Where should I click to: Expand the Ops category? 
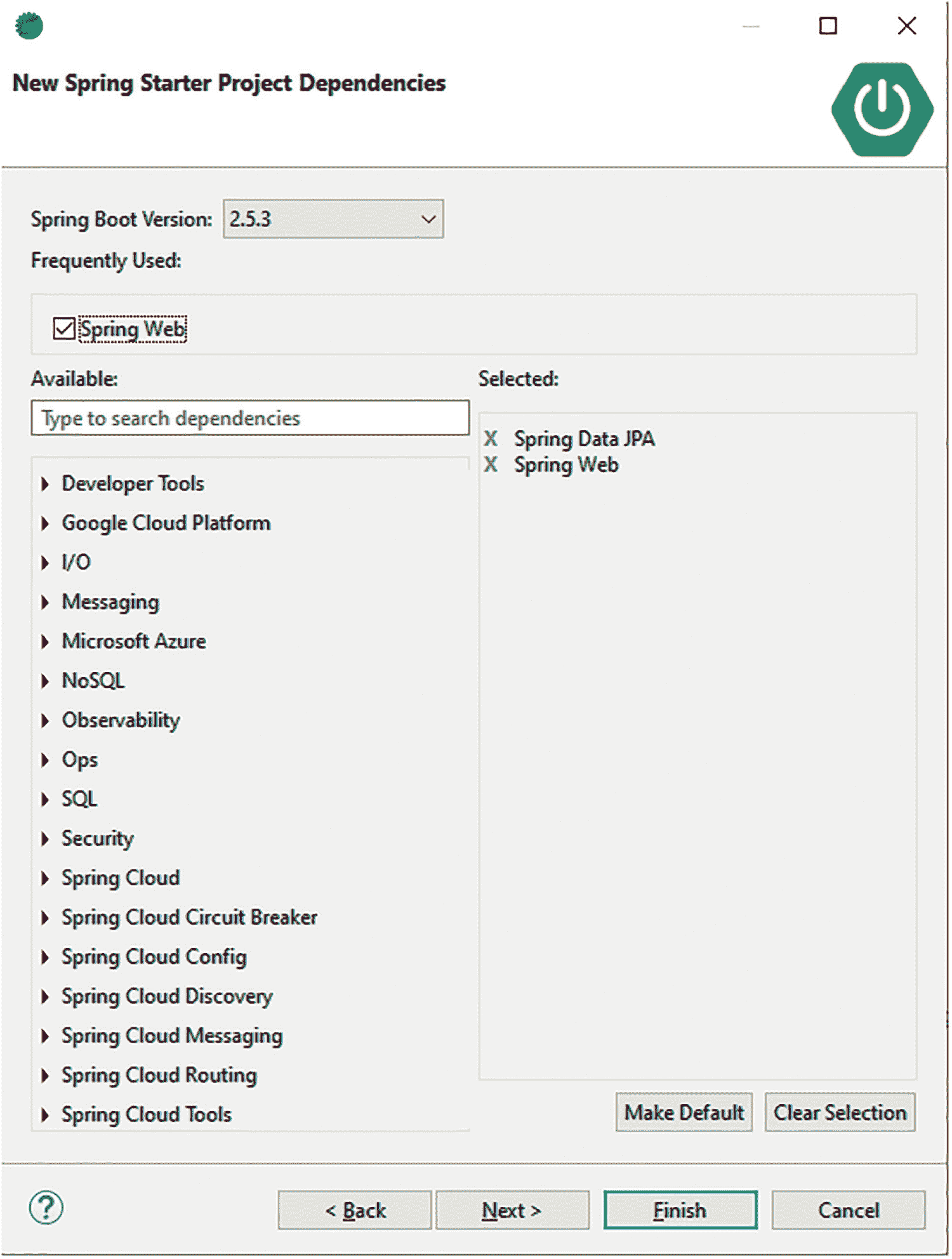click(45, 760)
